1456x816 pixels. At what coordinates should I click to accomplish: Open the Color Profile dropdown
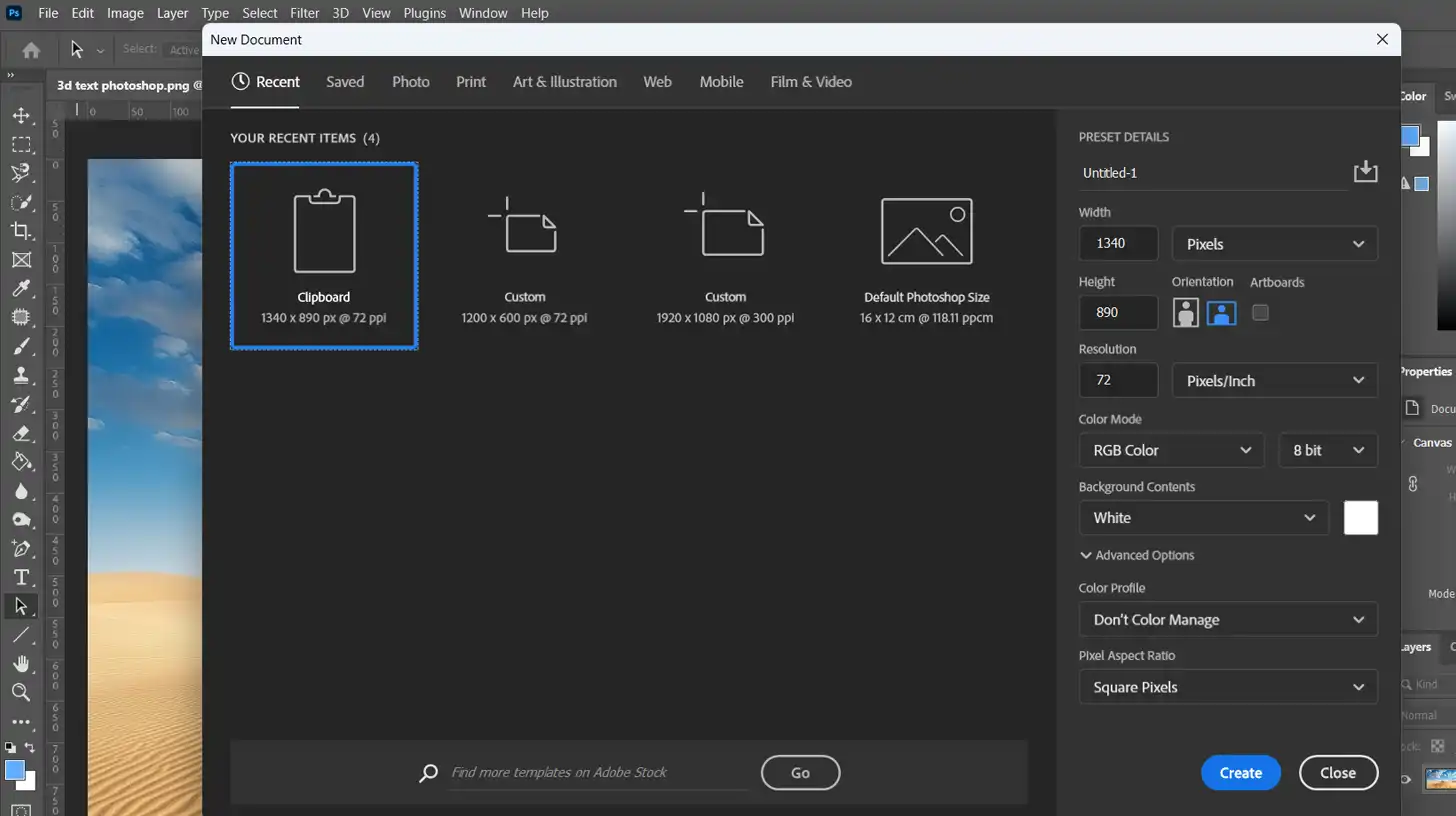pyautogui.click(x=1228, y=620)
